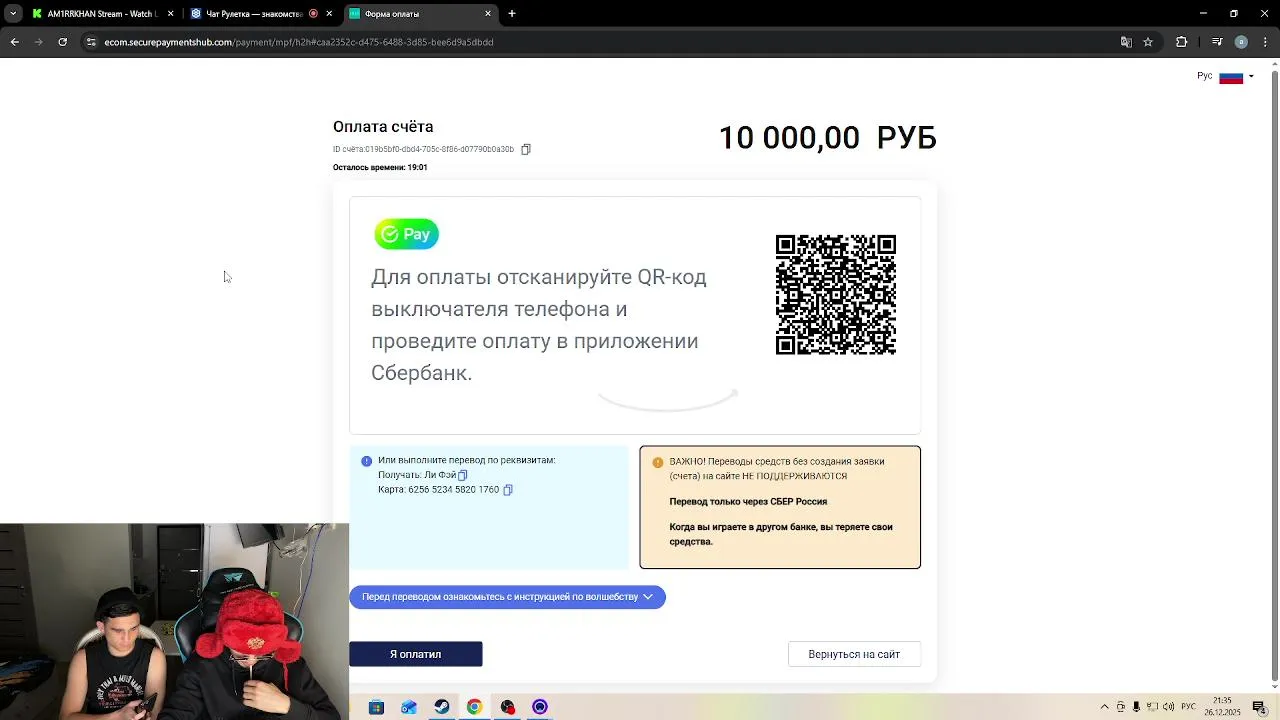Click Вернуться на сайт button
1280x720 pixels.
point(854,654)
